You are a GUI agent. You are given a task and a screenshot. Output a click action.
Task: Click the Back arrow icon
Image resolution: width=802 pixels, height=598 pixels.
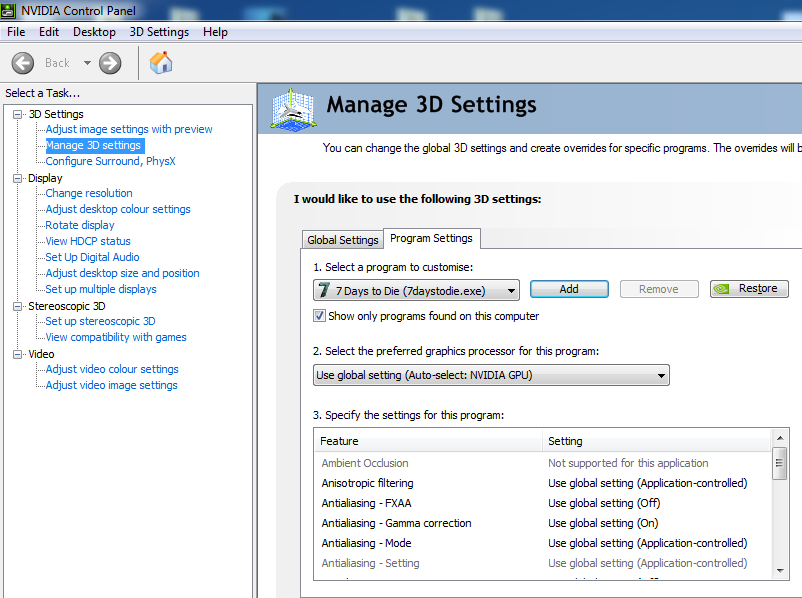(x=23, y=63)
